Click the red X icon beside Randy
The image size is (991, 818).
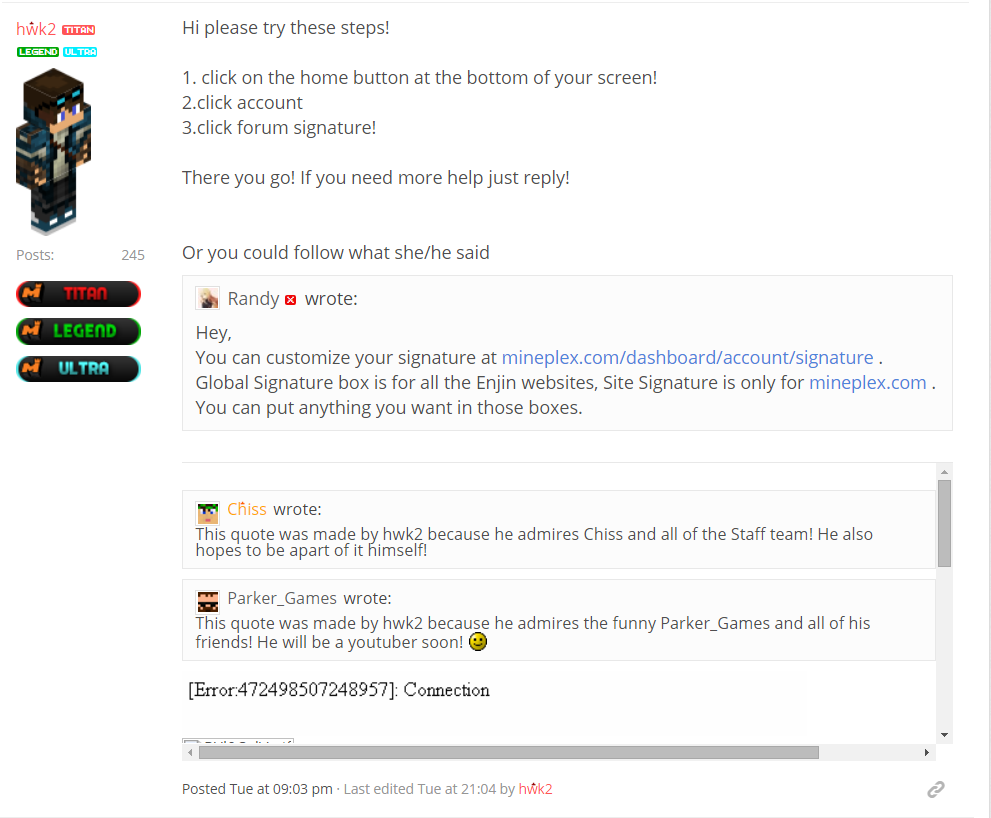click(291, 300)
